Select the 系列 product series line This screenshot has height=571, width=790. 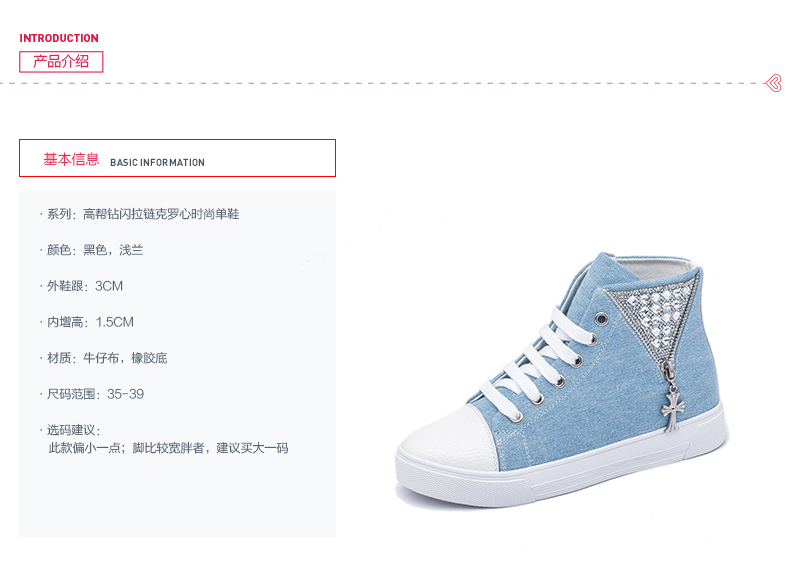[x=140, y=214]
